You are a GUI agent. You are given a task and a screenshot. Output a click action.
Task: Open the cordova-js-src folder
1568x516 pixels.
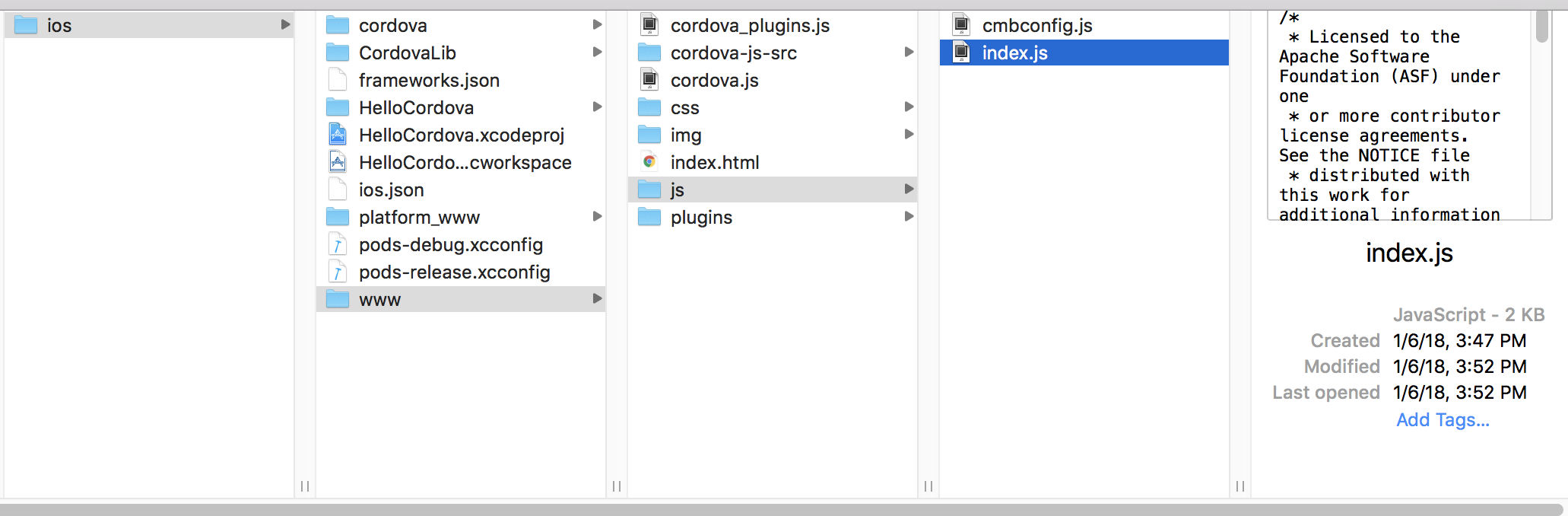coord(734,53)
